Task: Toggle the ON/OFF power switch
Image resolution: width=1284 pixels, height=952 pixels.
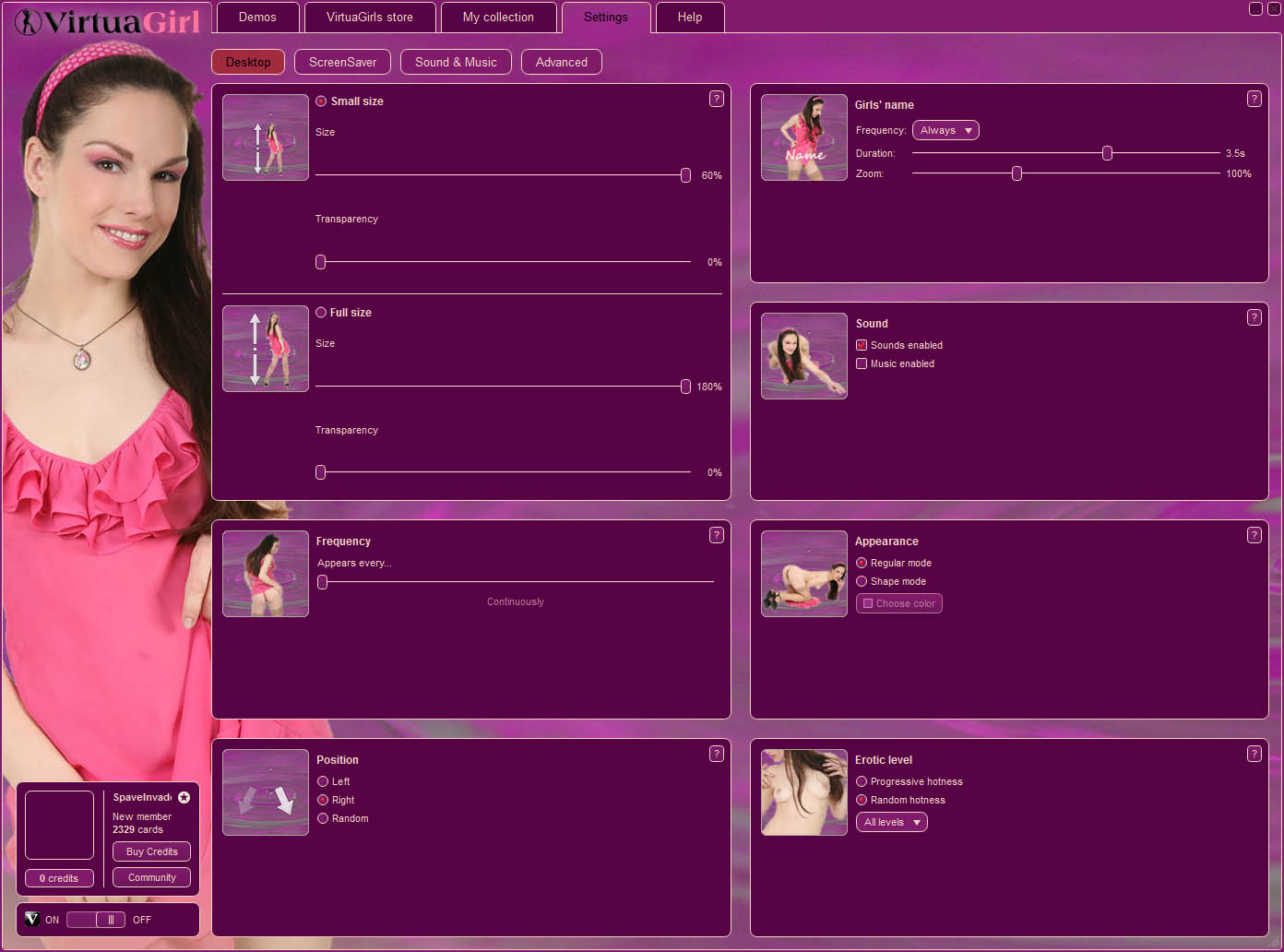Action: 96,920
